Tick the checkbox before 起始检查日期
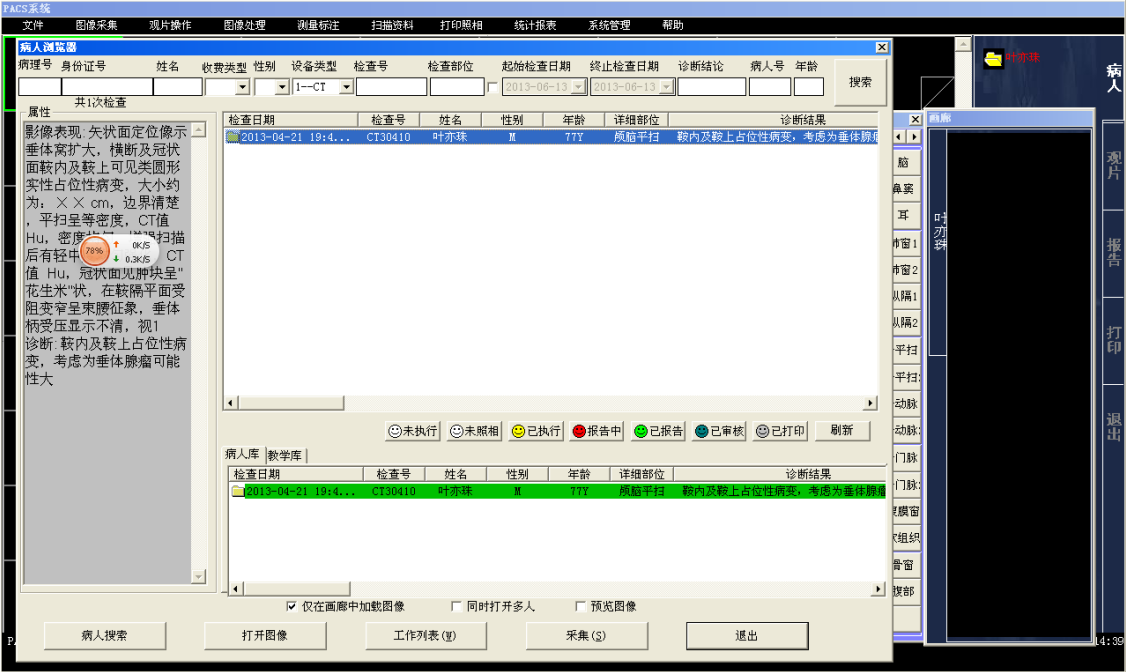This screenshot has width=1126, height=672. coord(493,88)
